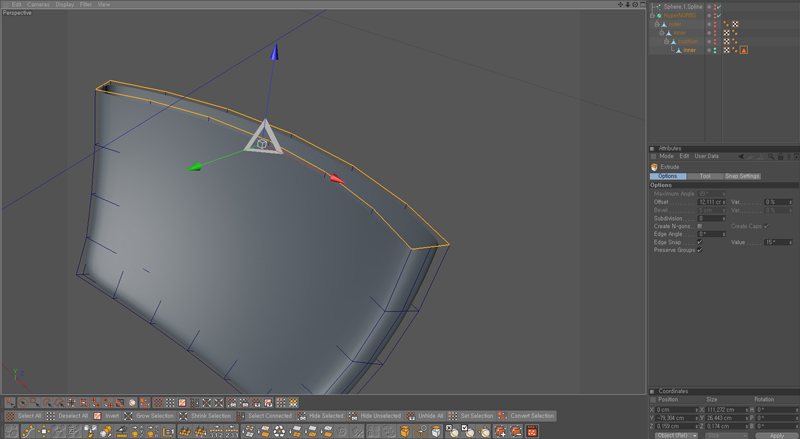This screenshot has height=439, width=800.
Task: Click the Convert Selection icon
Action: 504,416
